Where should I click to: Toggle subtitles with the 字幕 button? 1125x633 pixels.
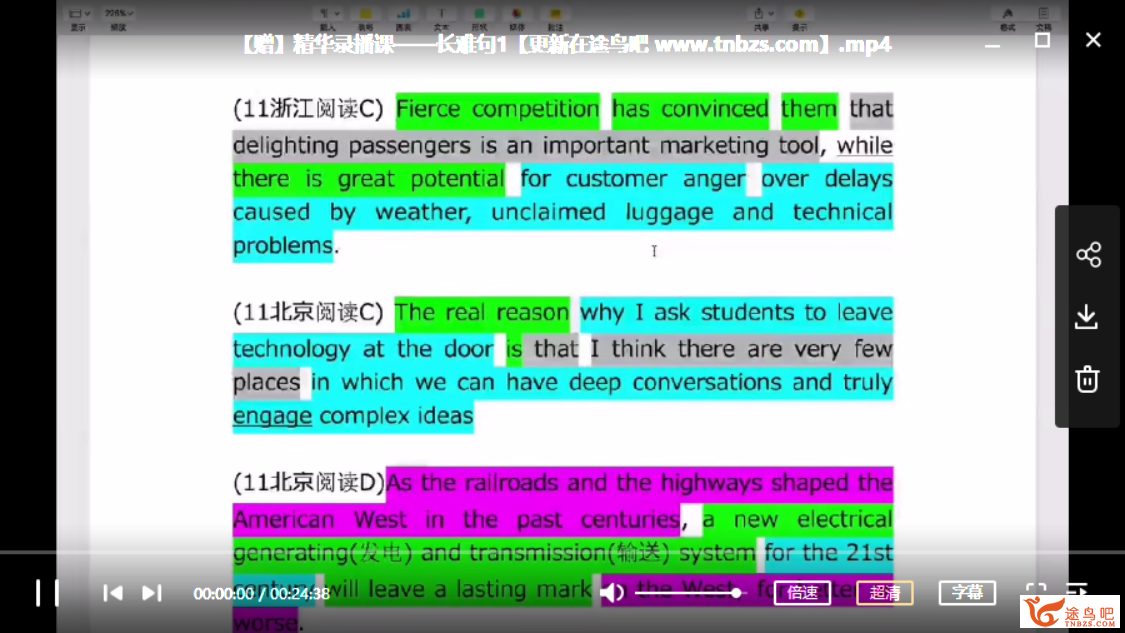pyautogui.click(x=967, y=593)
